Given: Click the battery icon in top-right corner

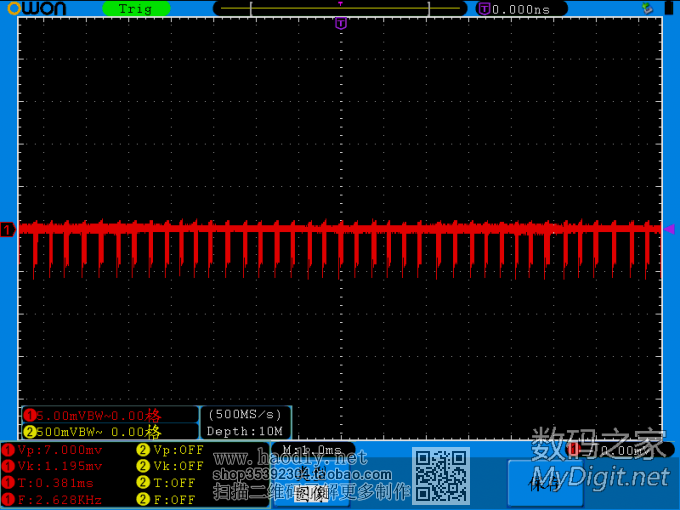Looking at the screenshot, I should tap(667, 9).
